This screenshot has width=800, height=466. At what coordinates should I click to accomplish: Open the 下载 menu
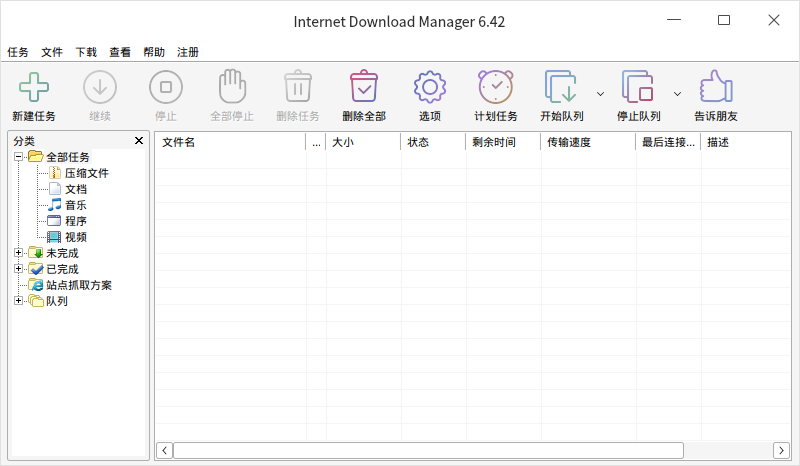point(86,52)
